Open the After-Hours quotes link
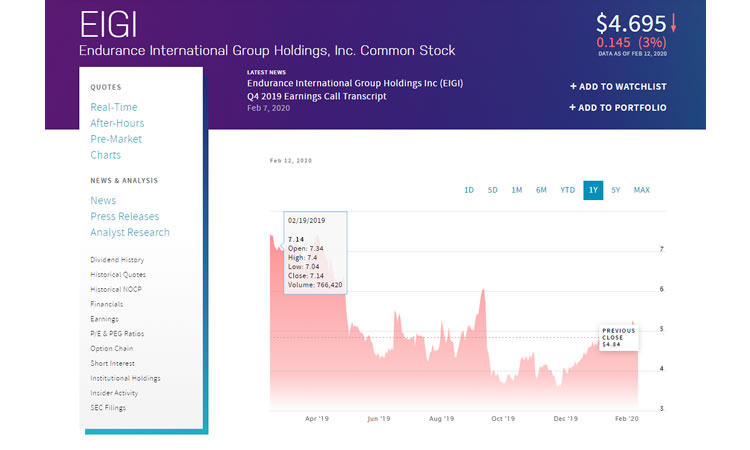750x450 pixels. (117, 123)
